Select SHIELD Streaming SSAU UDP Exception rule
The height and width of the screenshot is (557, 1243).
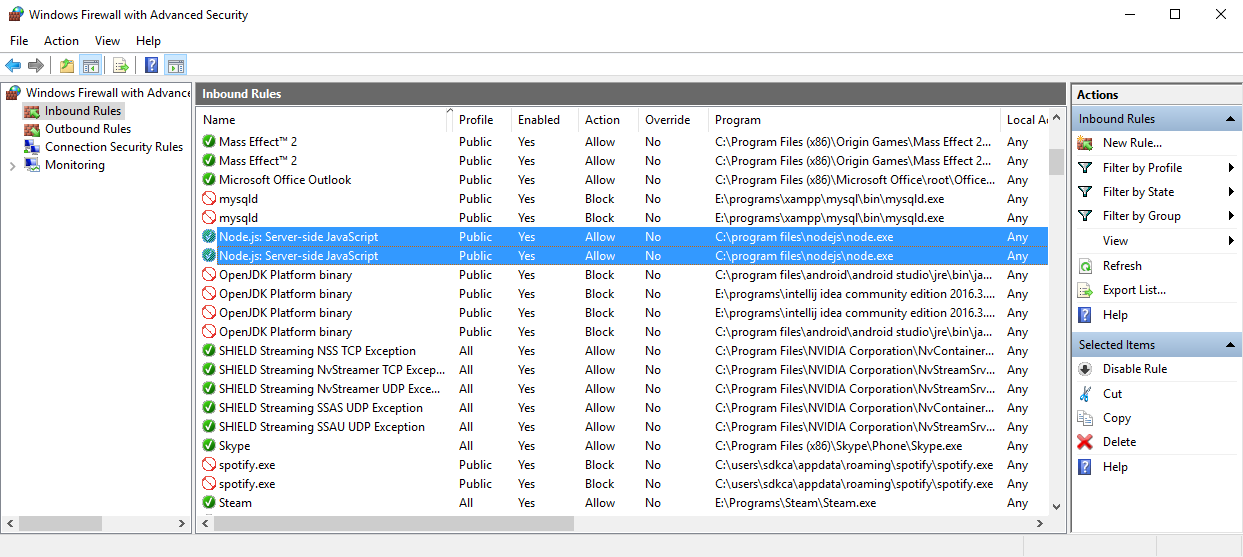pyautogui.click(x=322, y=427)
